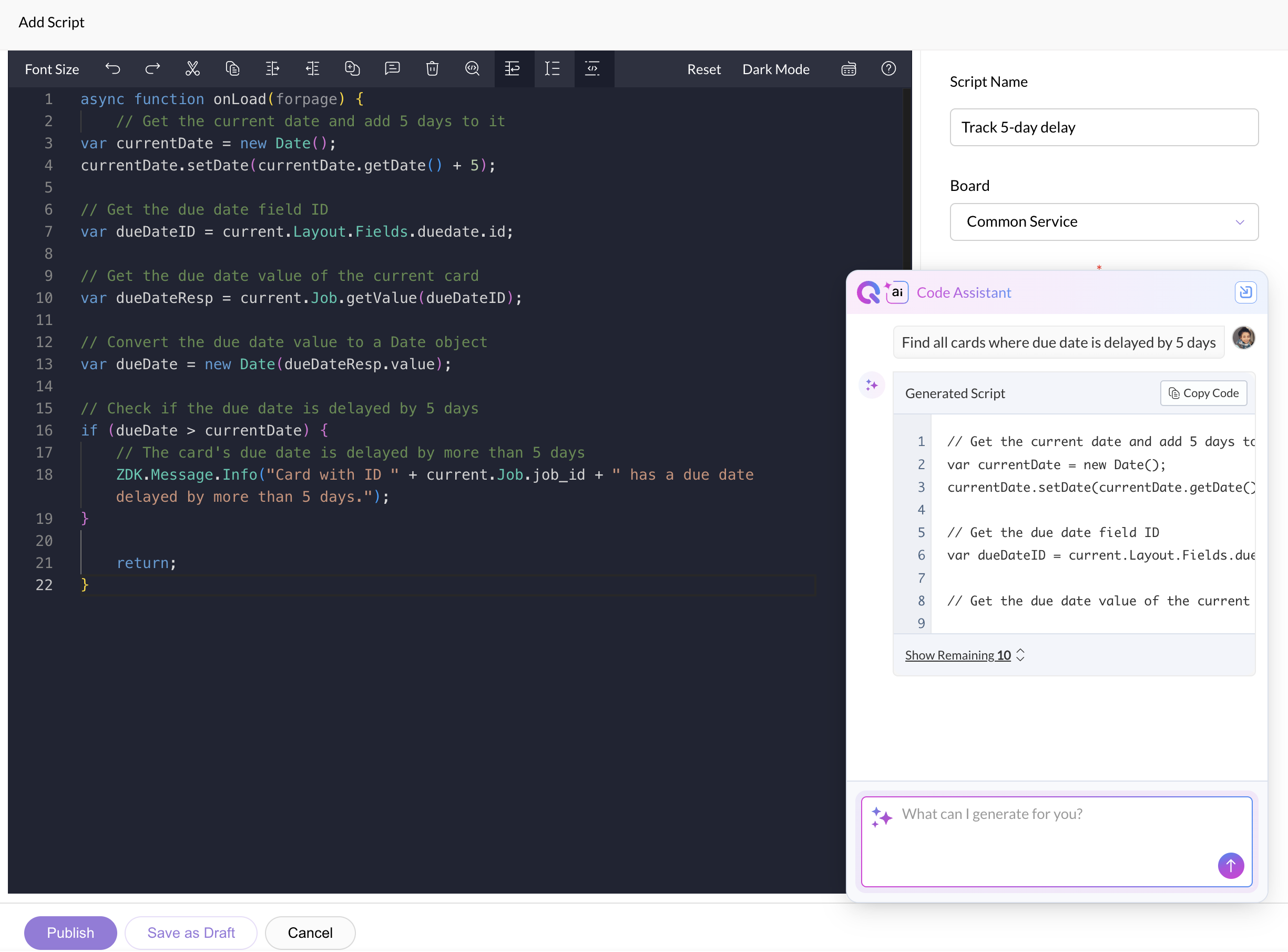This screenshot has width=1288, height=952.
Task: Toggle the word wrap toolbar button
Action: point(512,69)
